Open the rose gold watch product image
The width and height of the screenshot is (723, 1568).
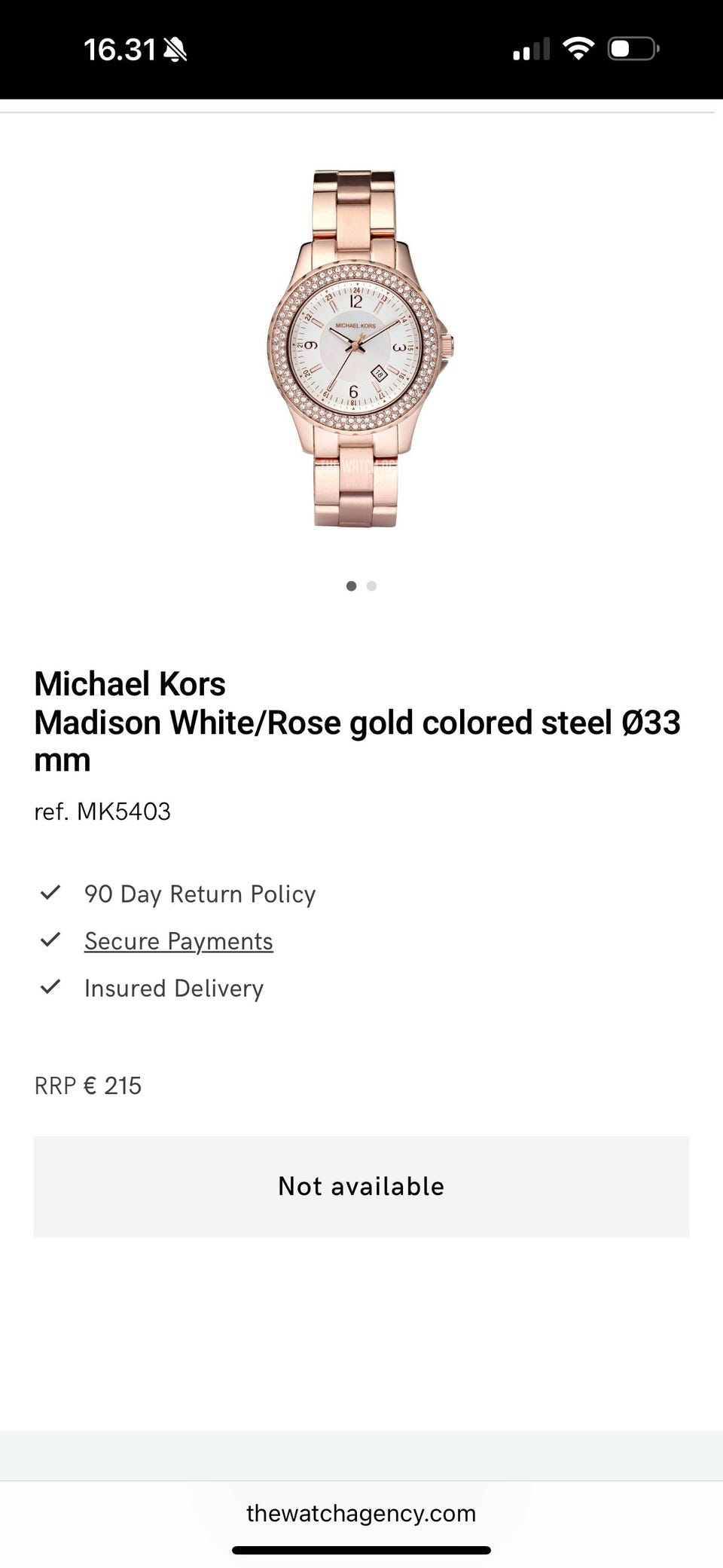pyautogui.click(x=359, y=348)
